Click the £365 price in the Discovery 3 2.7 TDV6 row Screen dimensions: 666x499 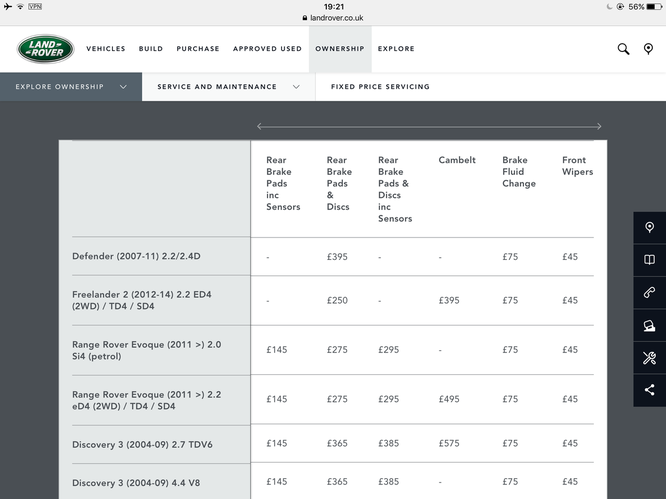click(337, 443)
